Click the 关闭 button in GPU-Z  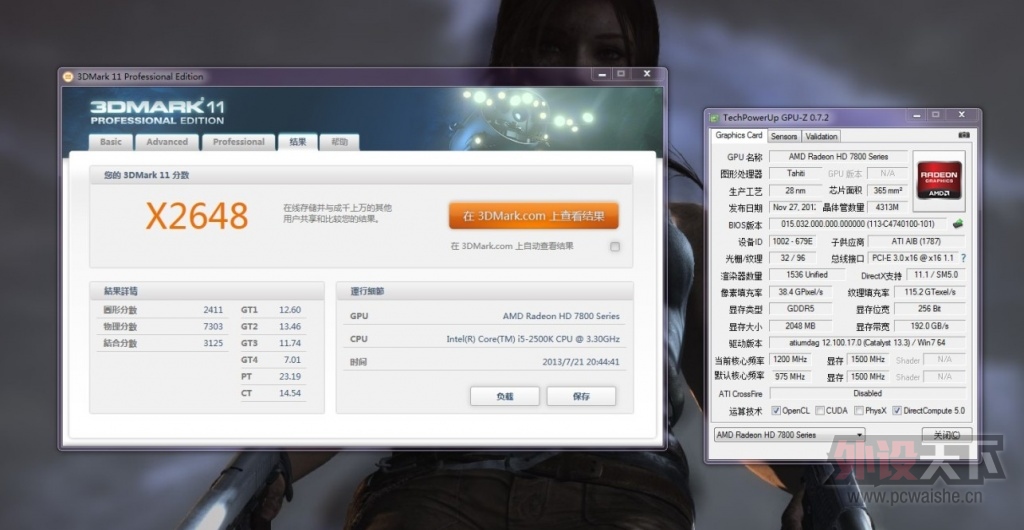click(x=946, y=435)
